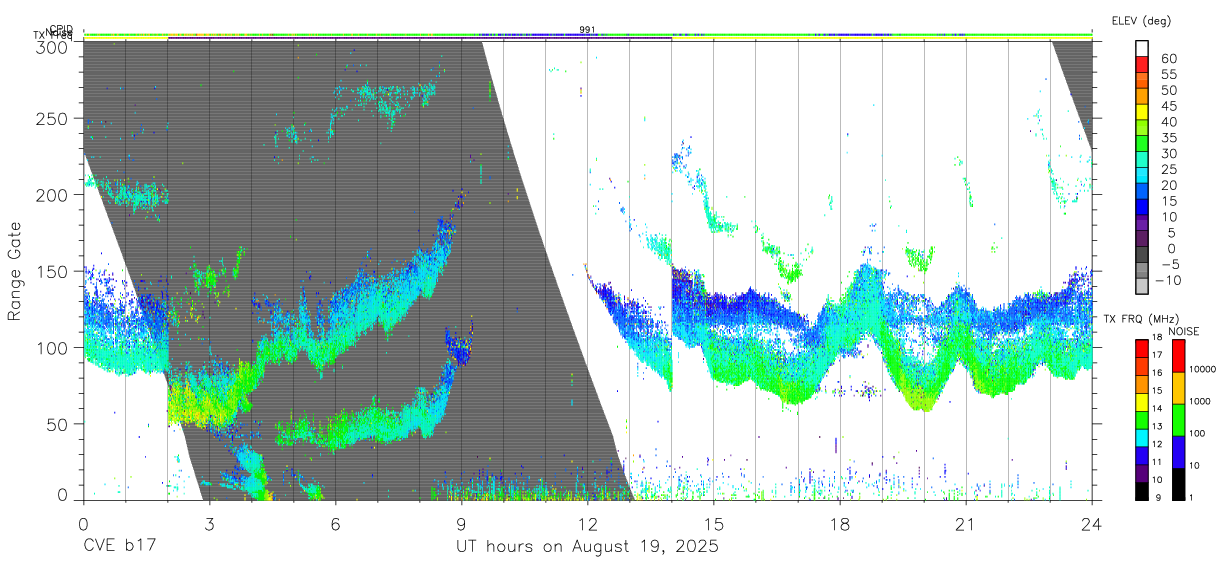Click the 40 label on ELEV colorbar
This screenshot has height=567, width=1228.
[1169, 122]
